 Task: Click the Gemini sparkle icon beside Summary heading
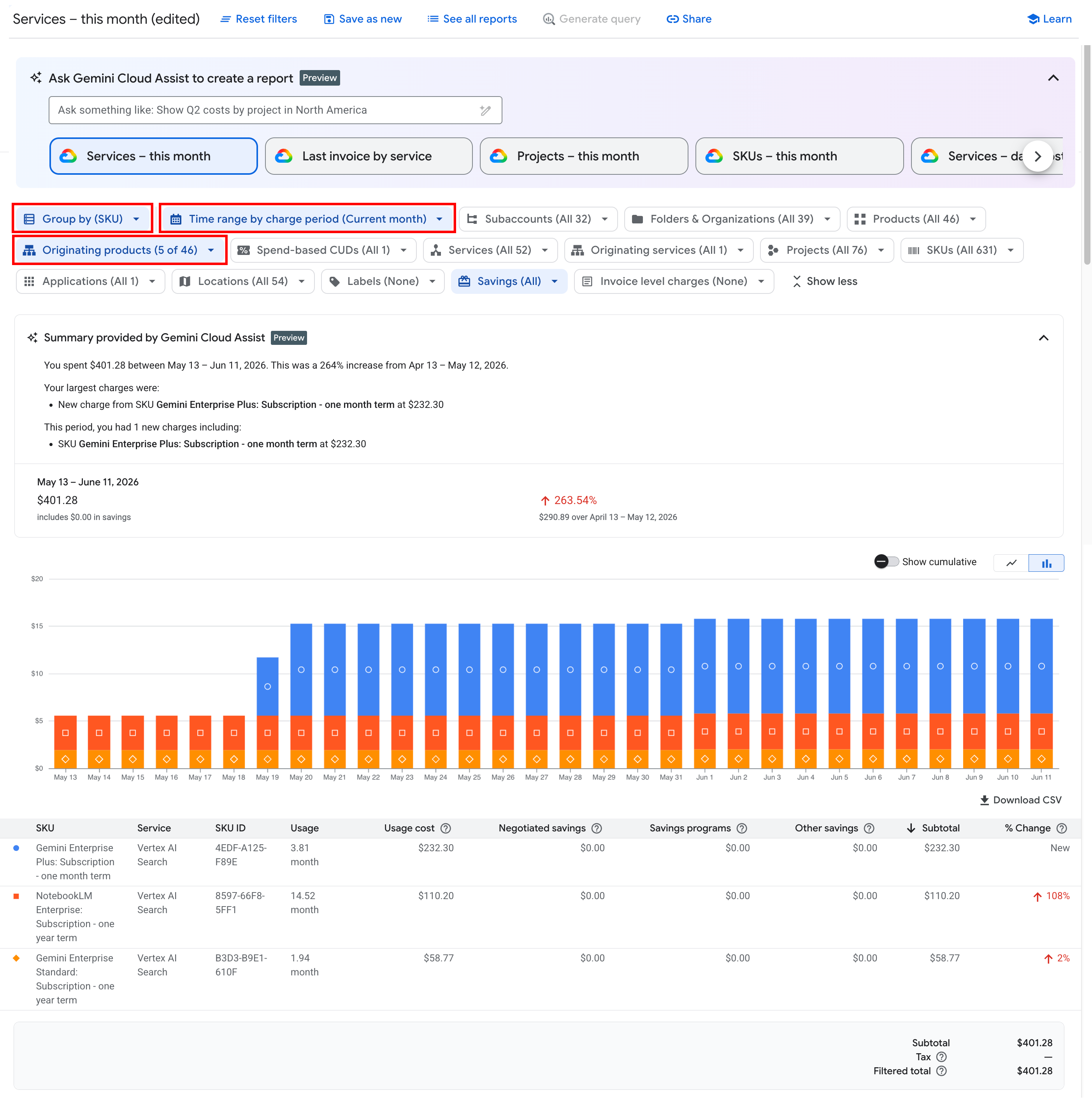(x=33, y=337)
